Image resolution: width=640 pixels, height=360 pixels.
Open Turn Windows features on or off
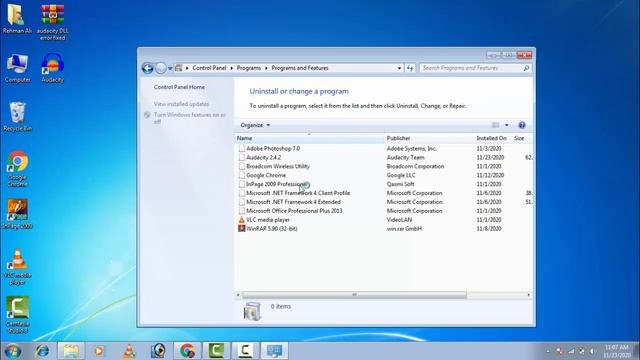pyautogui.click(x=189, y=118)
